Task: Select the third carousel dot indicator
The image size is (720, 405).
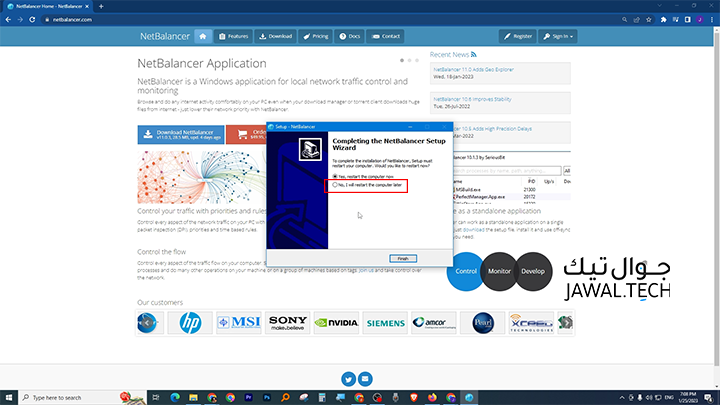Action: click(417, 60)
